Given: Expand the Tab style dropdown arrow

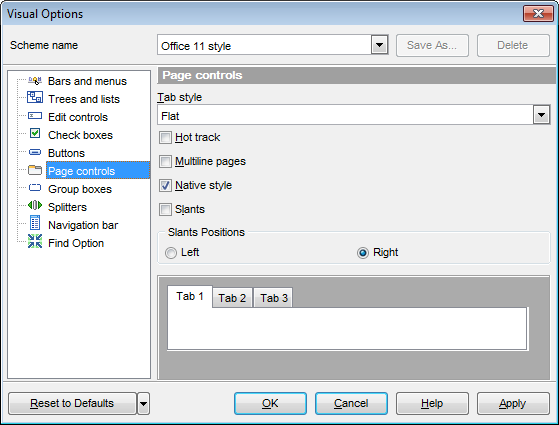Looking at the screenshot, I should (541, 115).
